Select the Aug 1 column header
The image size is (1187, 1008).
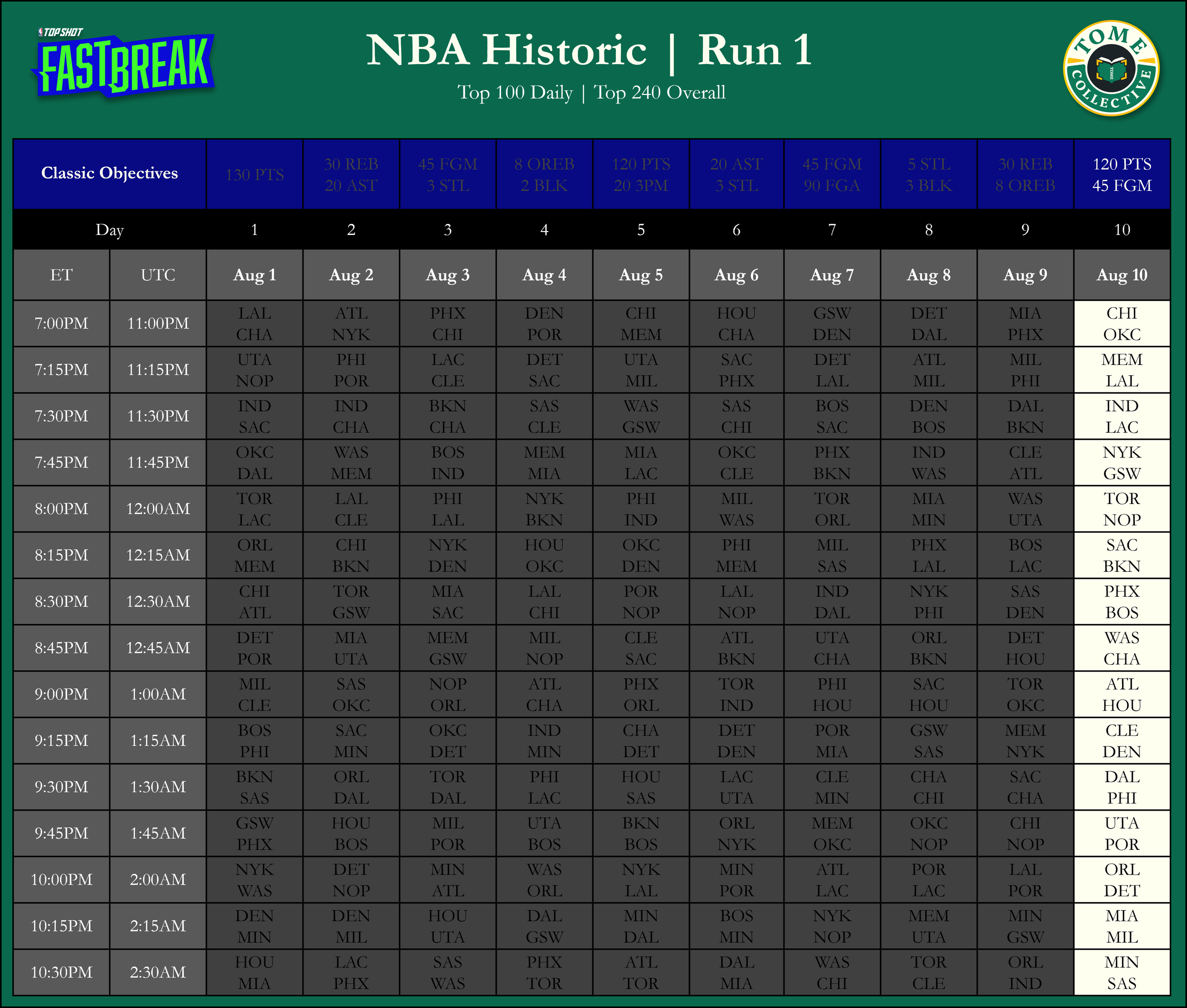point(254,275)
